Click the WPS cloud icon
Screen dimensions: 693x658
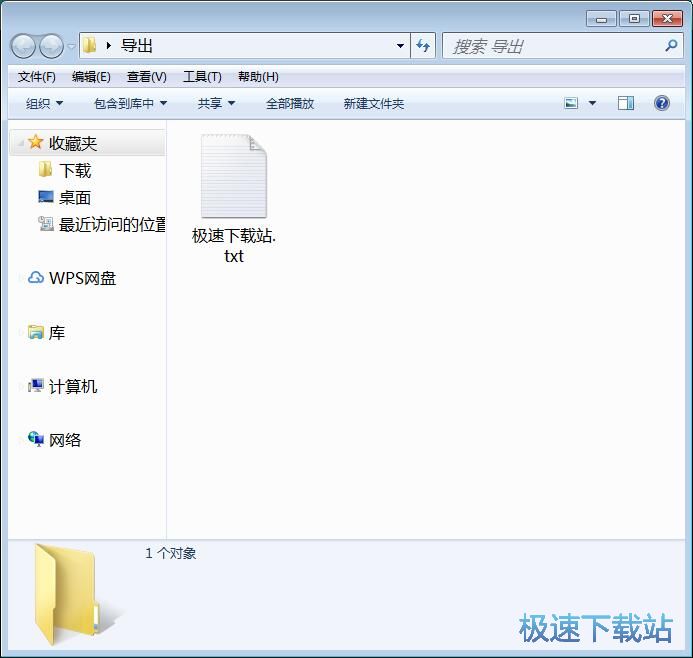pyautogui.click(x=36, y=278)
